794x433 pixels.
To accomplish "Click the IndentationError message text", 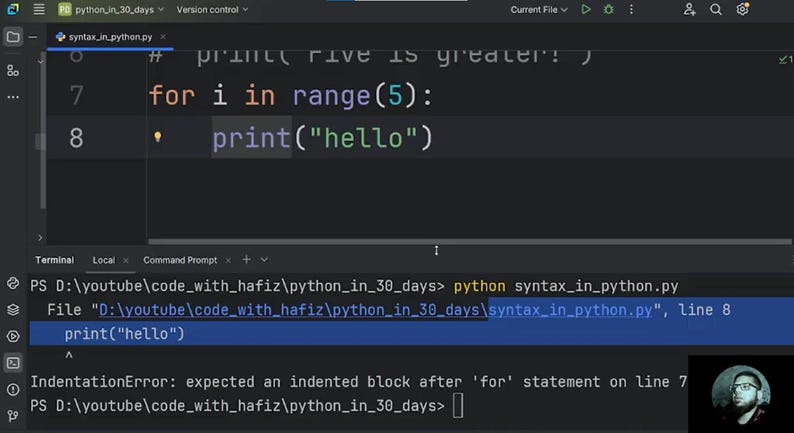I will coord(359,381).
